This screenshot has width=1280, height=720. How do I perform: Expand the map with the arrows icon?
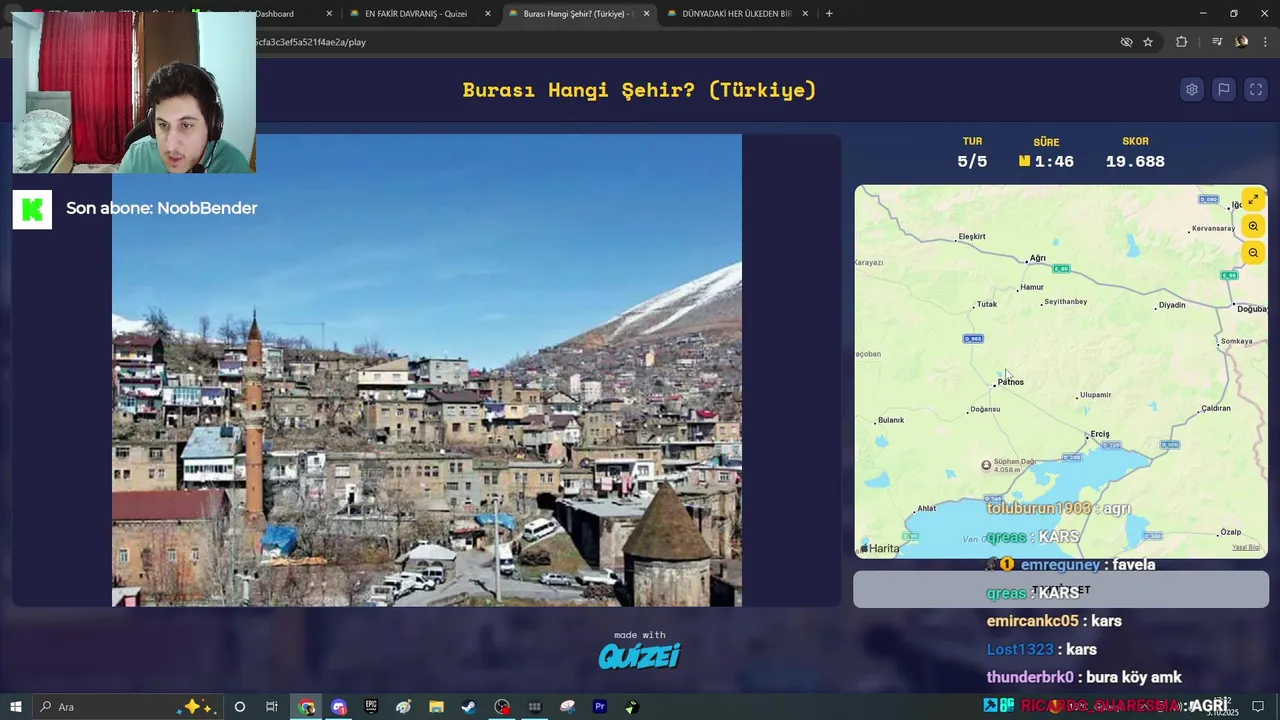(1253, 199)
